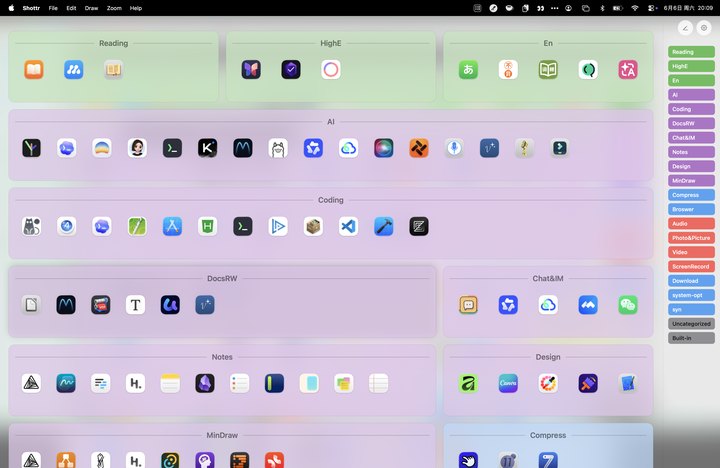Open the blue microphone app in AI
This screenshot has height=468, width=720.
454,148
